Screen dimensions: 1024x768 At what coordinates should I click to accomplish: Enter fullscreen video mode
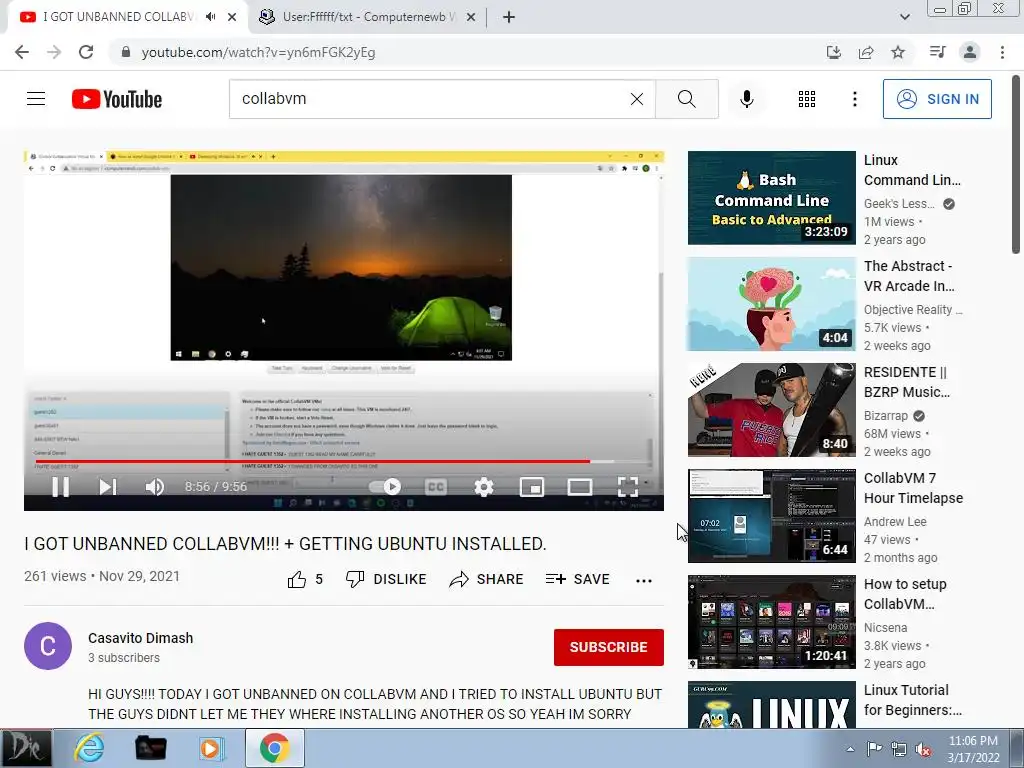tap(628, 487)
